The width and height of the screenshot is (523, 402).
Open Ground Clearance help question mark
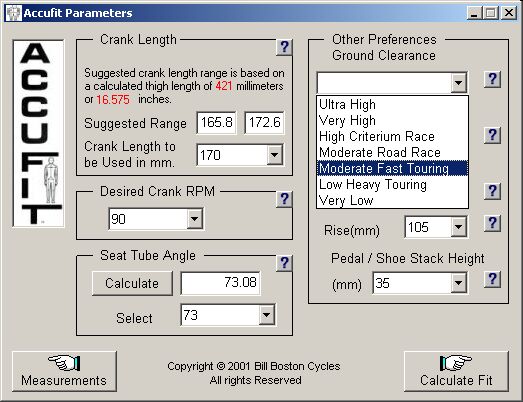point(492,79)
